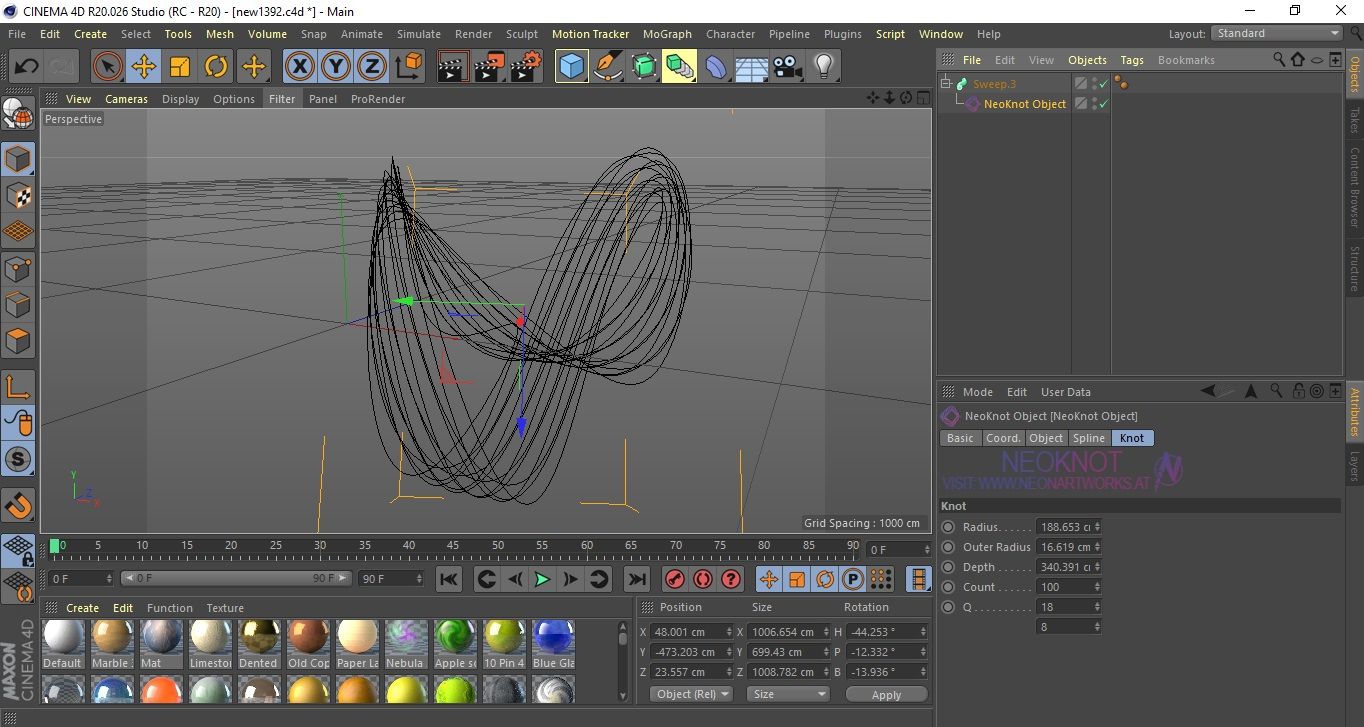Switch to the Basic tab

click(960, 438)
